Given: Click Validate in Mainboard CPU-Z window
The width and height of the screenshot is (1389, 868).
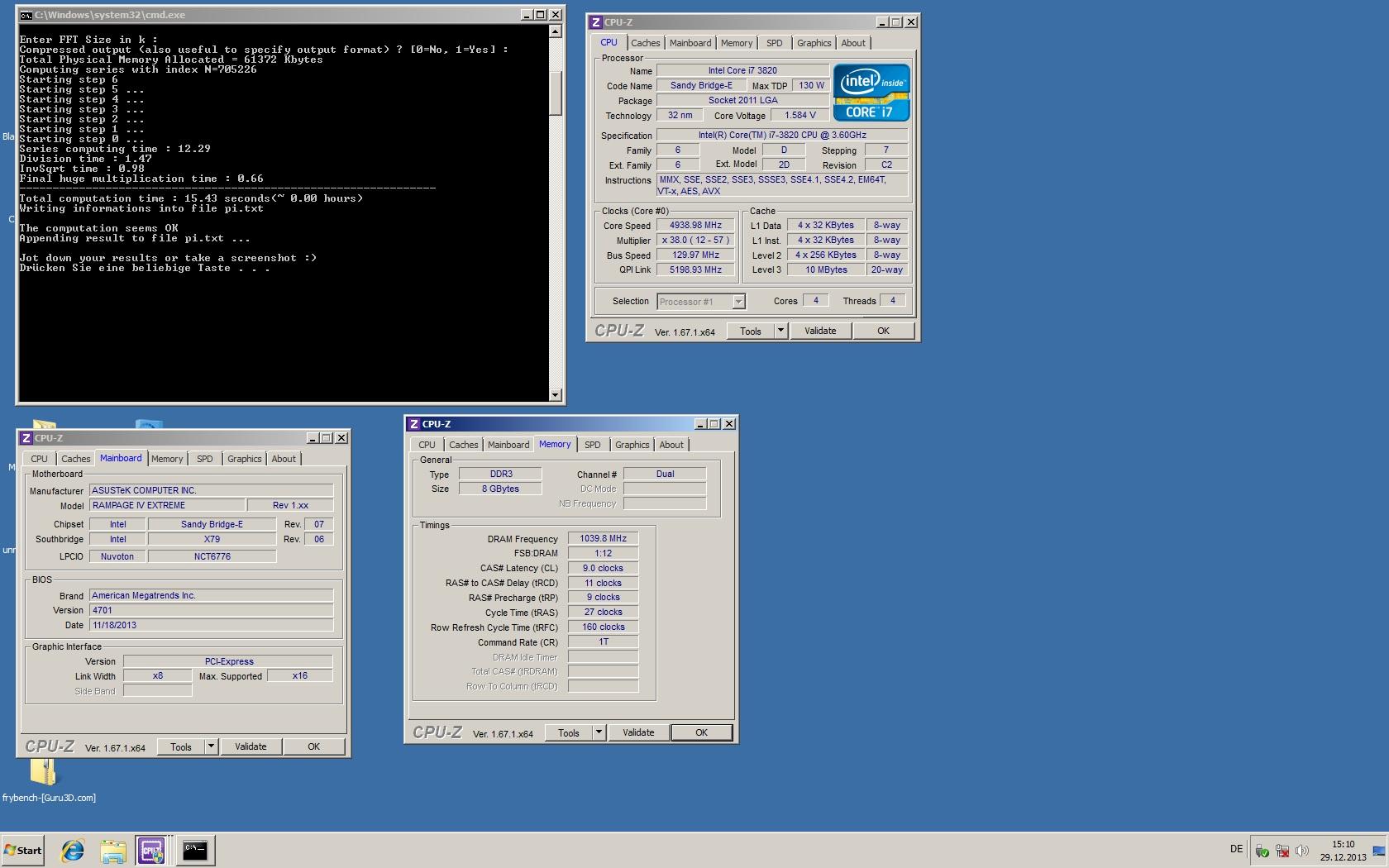Looking at the screenshot, I should click(251, 746).
